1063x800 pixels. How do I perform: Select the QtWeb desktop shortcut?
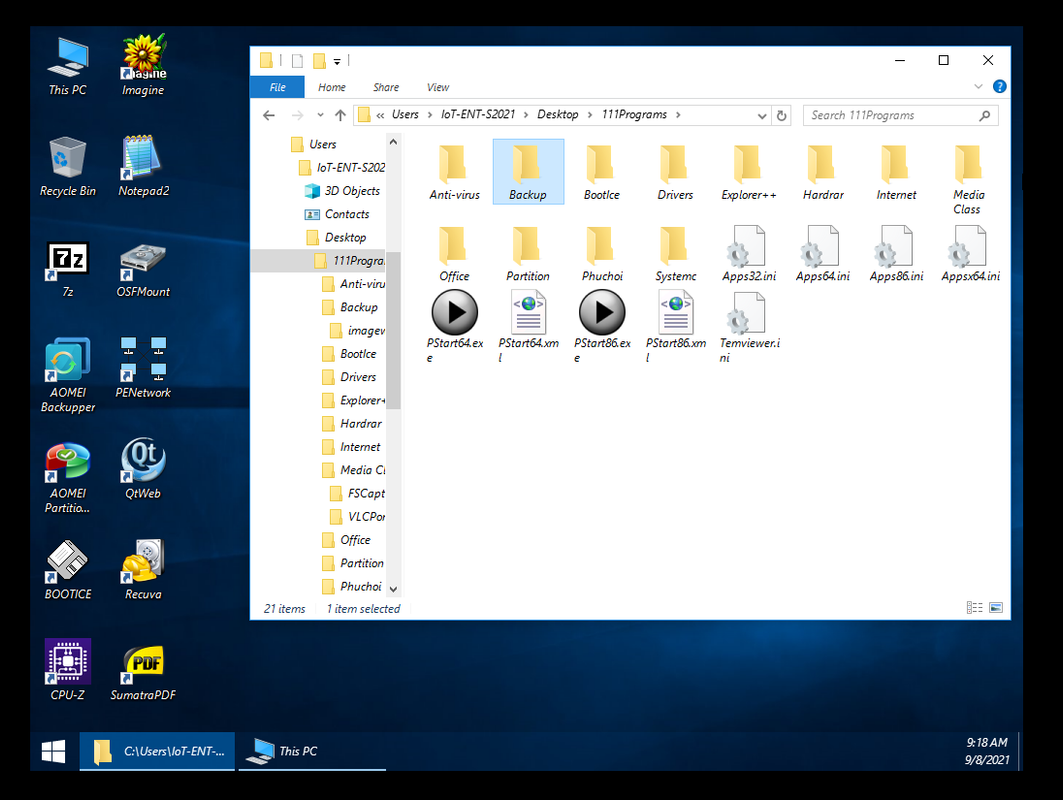(143, 469)
